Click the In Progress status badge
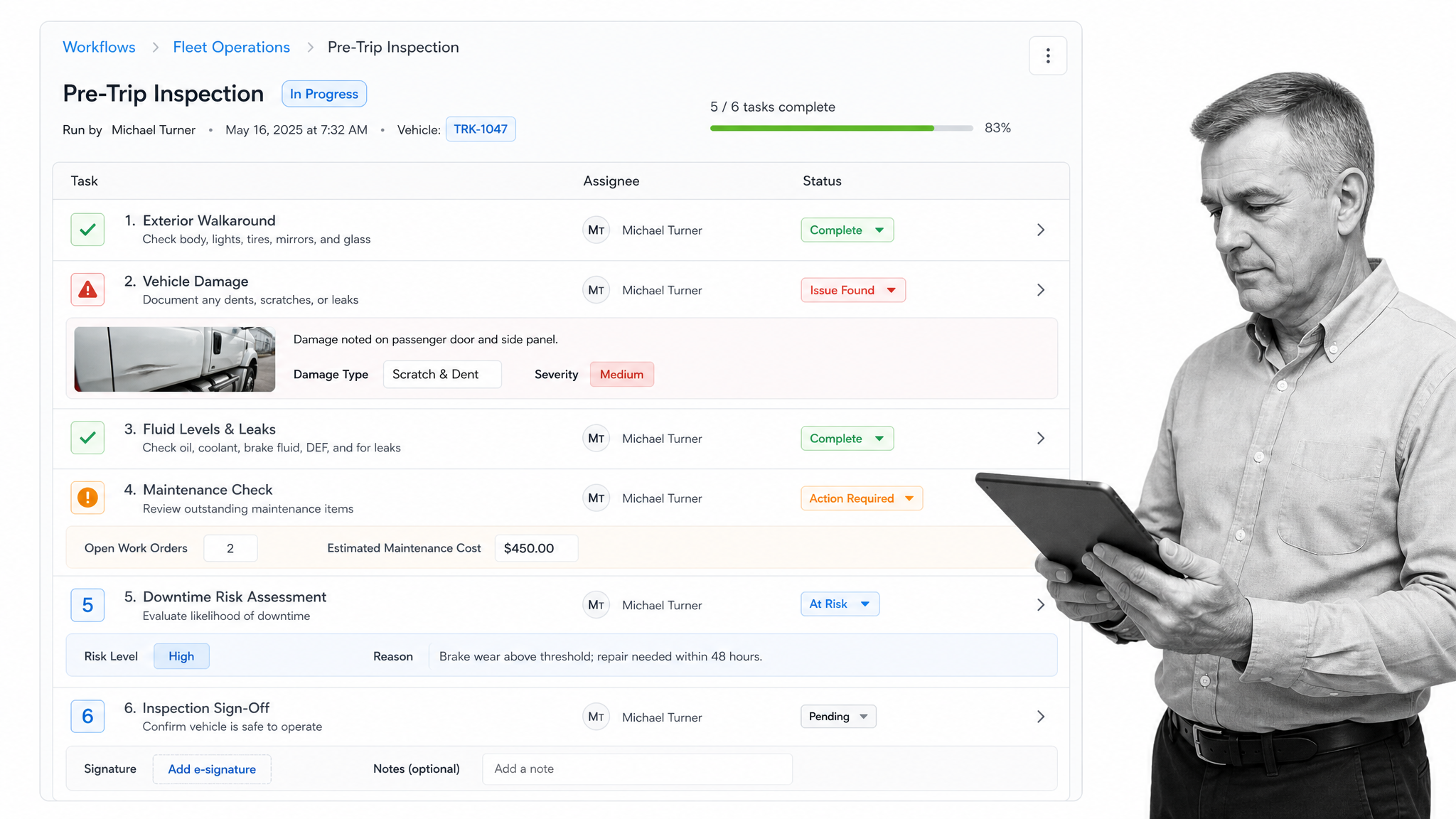 [324, 94]
